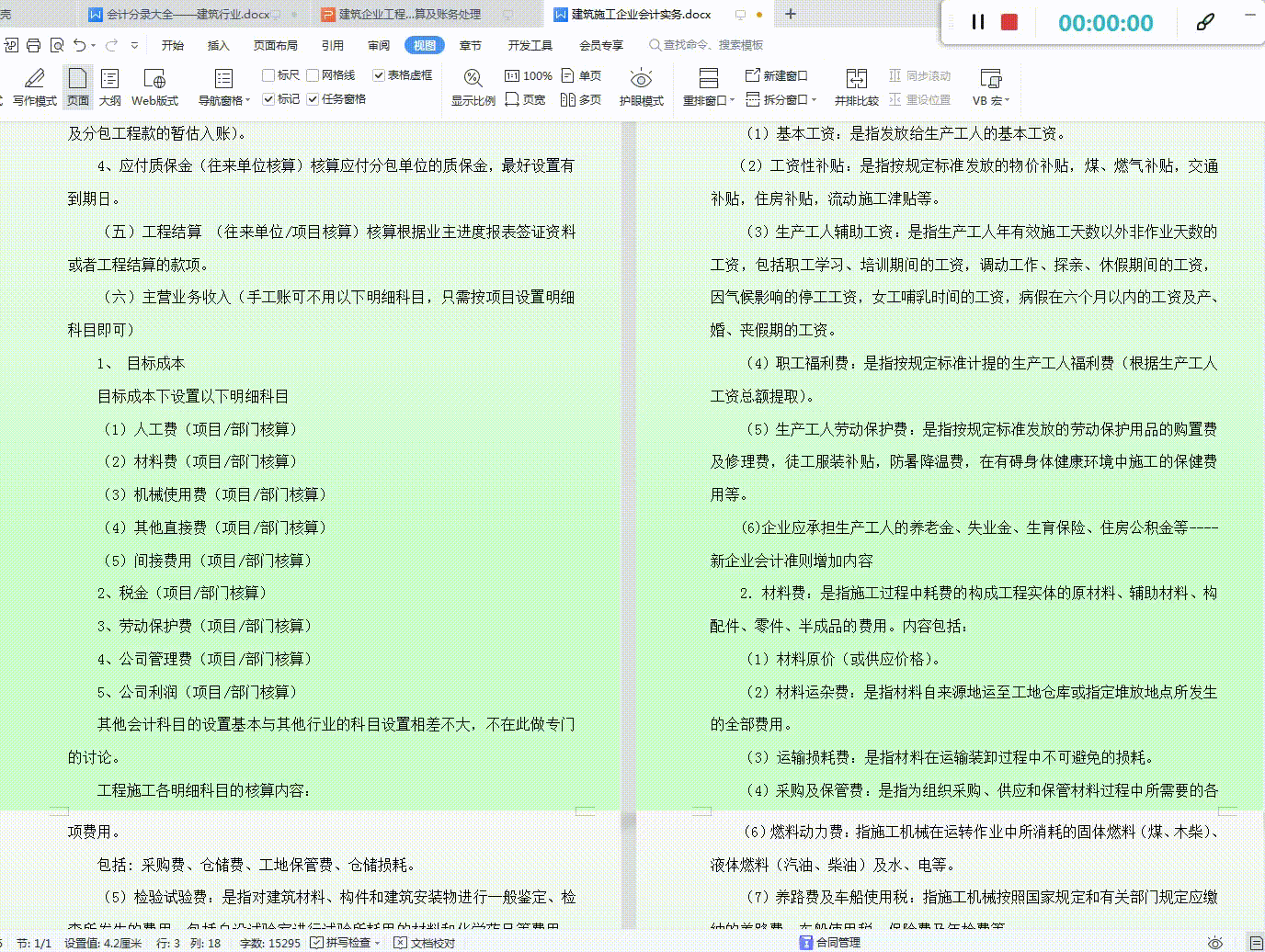
Task: Open a 新建窗口 new window
Action: [x=786, y=75]
